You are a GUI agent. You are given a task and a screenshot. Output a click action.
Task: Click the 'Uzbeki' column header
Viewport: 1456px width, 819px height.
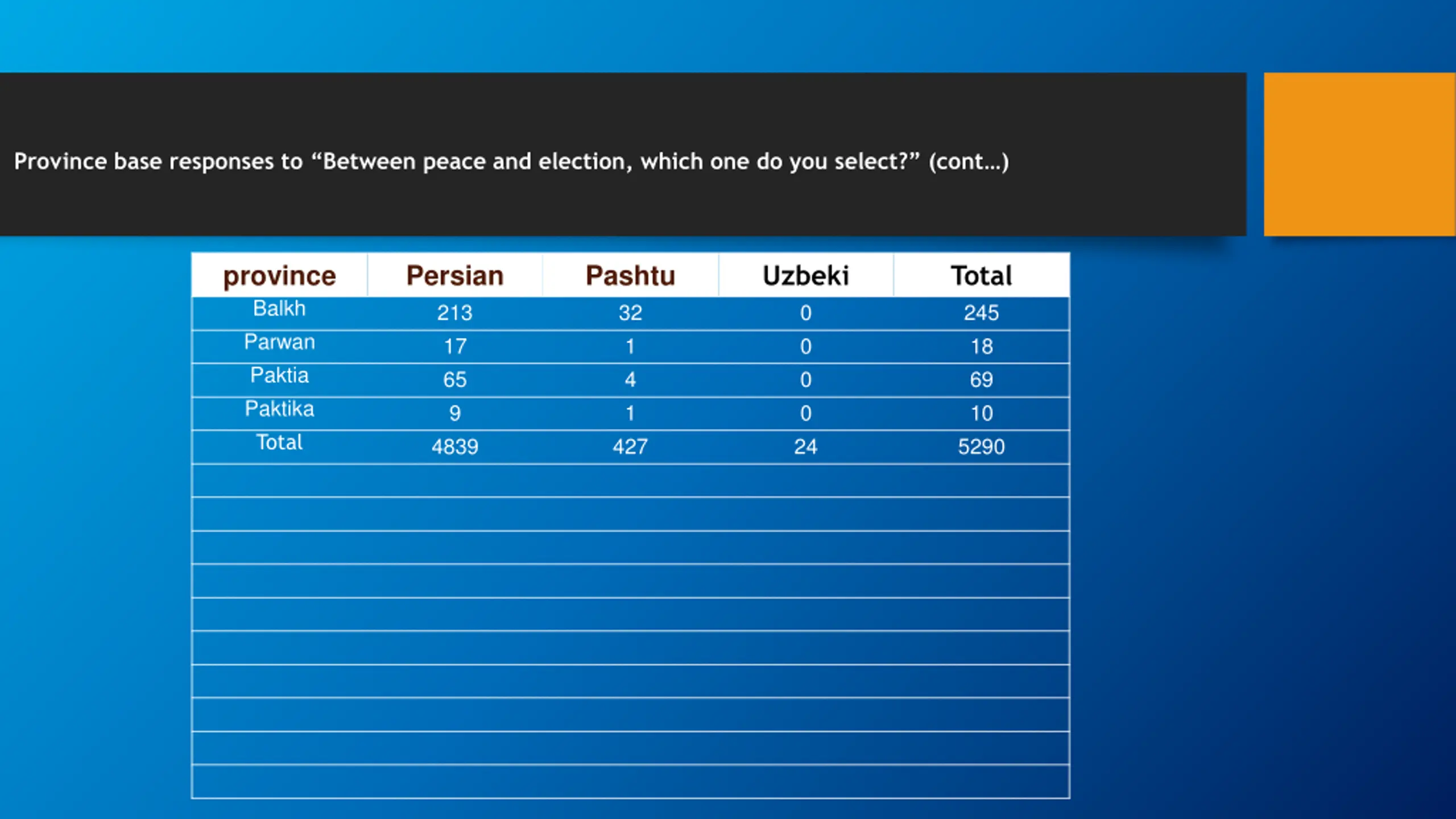(806, 276)
